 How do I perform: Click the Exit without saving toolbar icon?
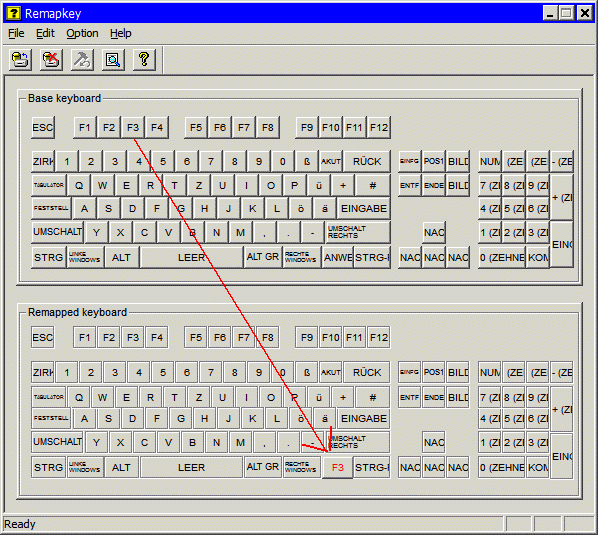[x=51, y=60]
